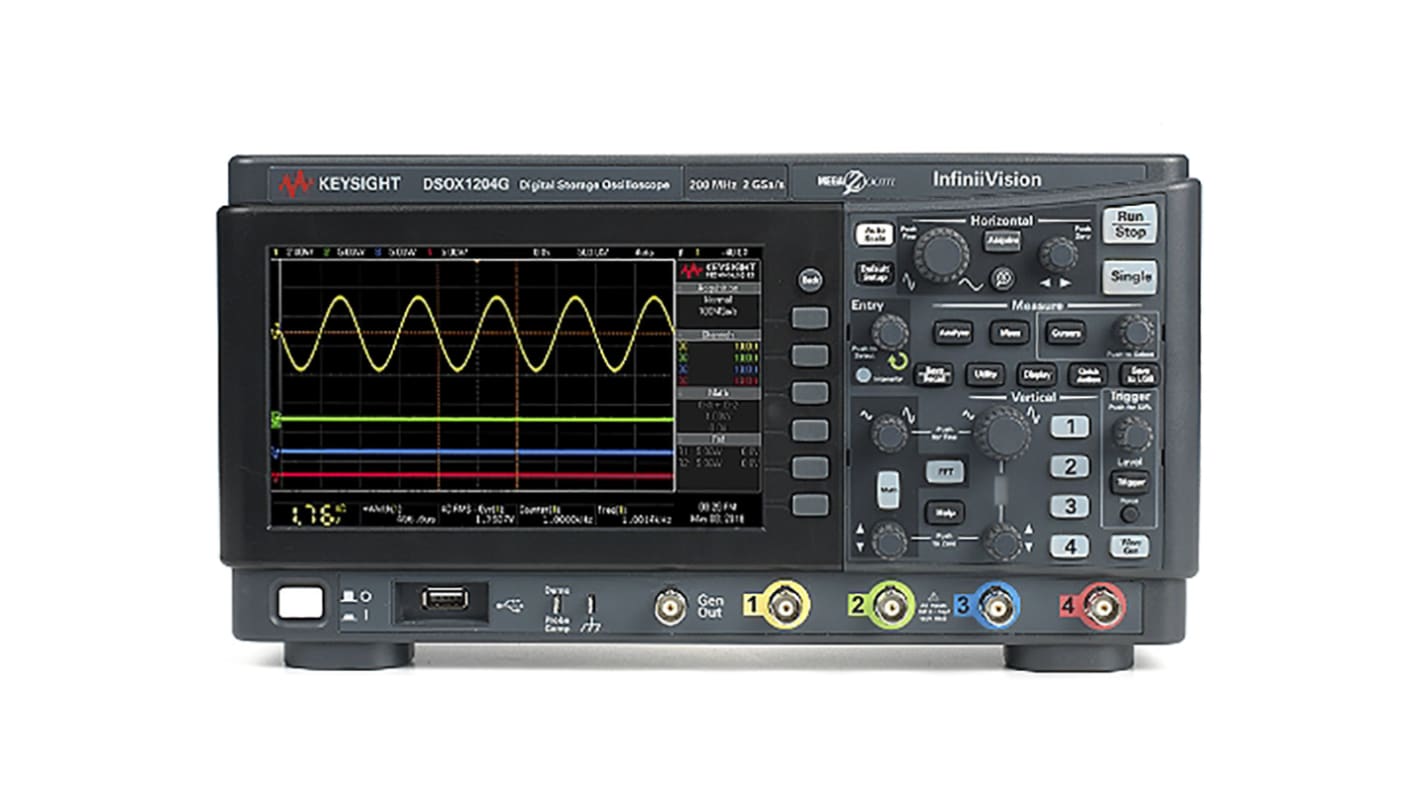Screen dimensions: 1420x798
Task: Push the Default Setup button
Action: 873,272
